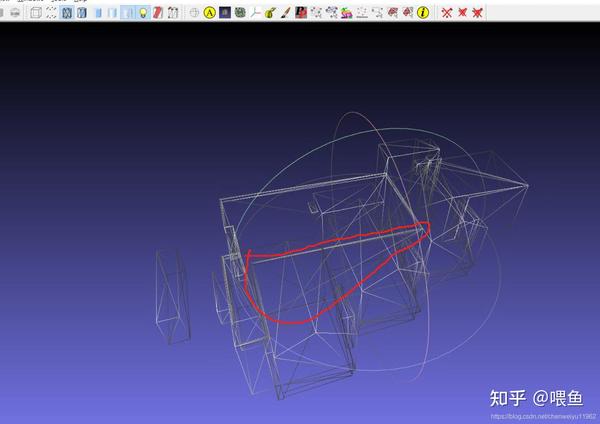
Task: Open the red 'P' PickPoints tool
Action: click(301, 13)
